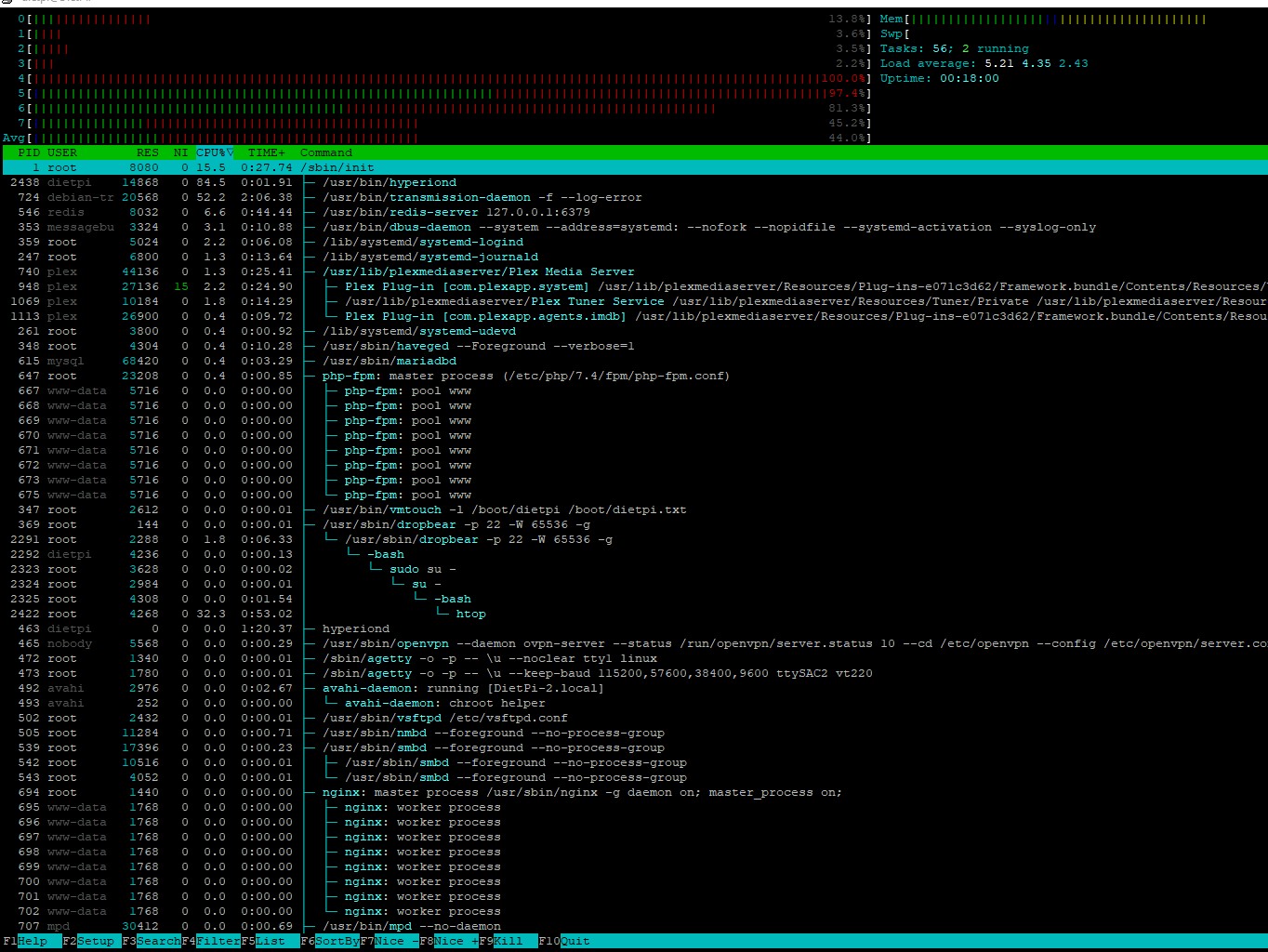Select the /sbin/init process row
Screen dimensions: 1268x952
pyautogui.click(x=634, y=167)
